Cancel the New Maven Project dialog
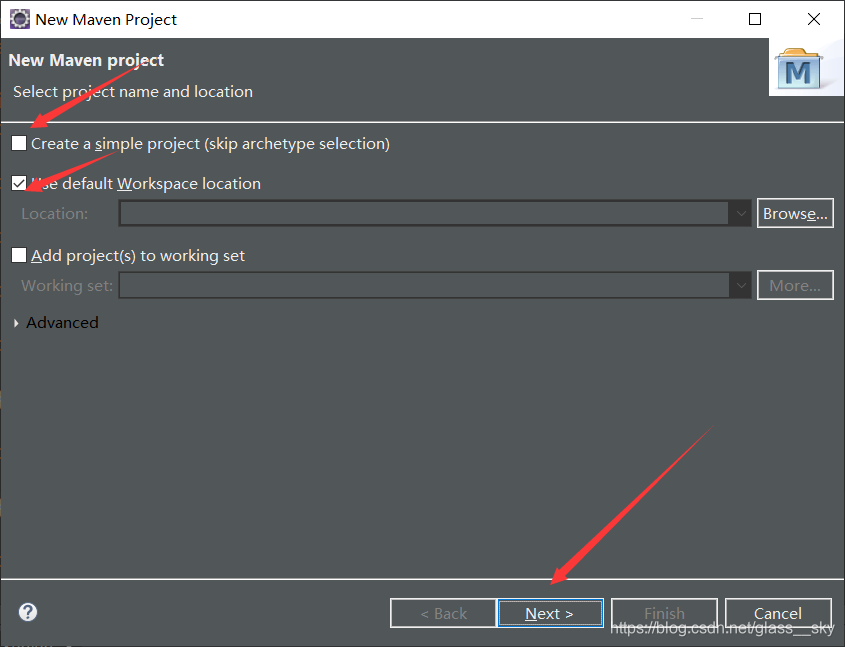The image size is (845, 647). [778, 613]
